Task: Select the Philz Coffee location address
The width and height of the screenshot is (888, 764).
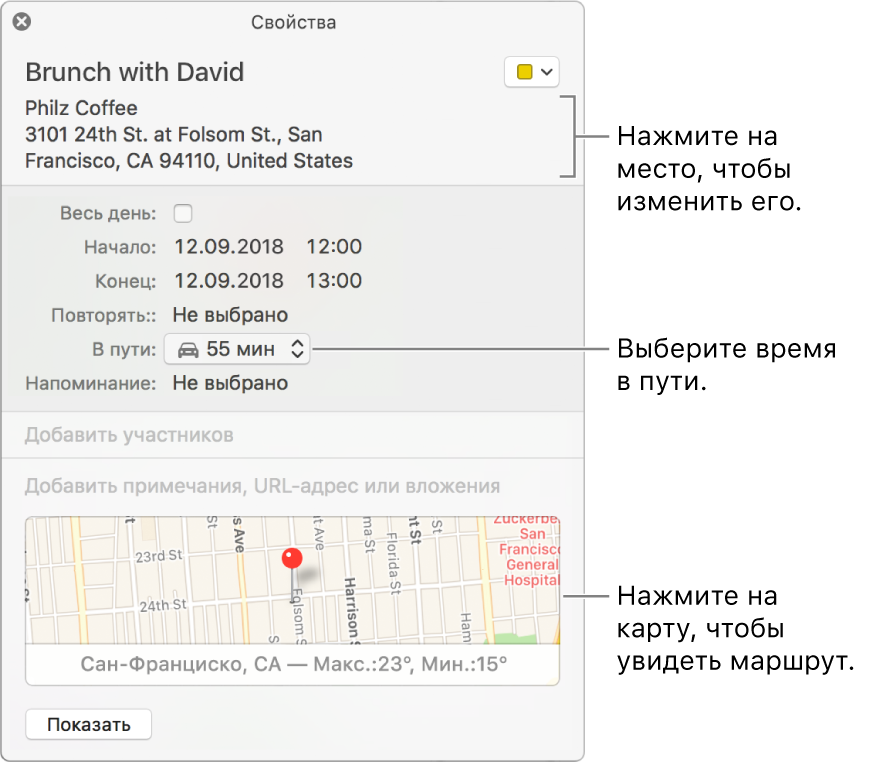Action: click(189, 134)
